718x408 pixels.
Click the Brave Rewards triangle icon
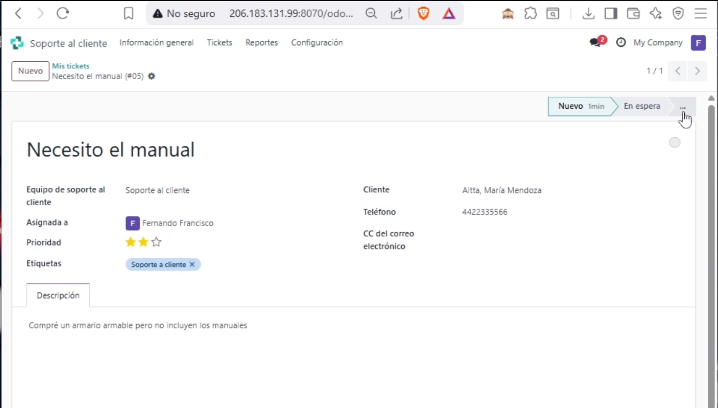point(449,14)
